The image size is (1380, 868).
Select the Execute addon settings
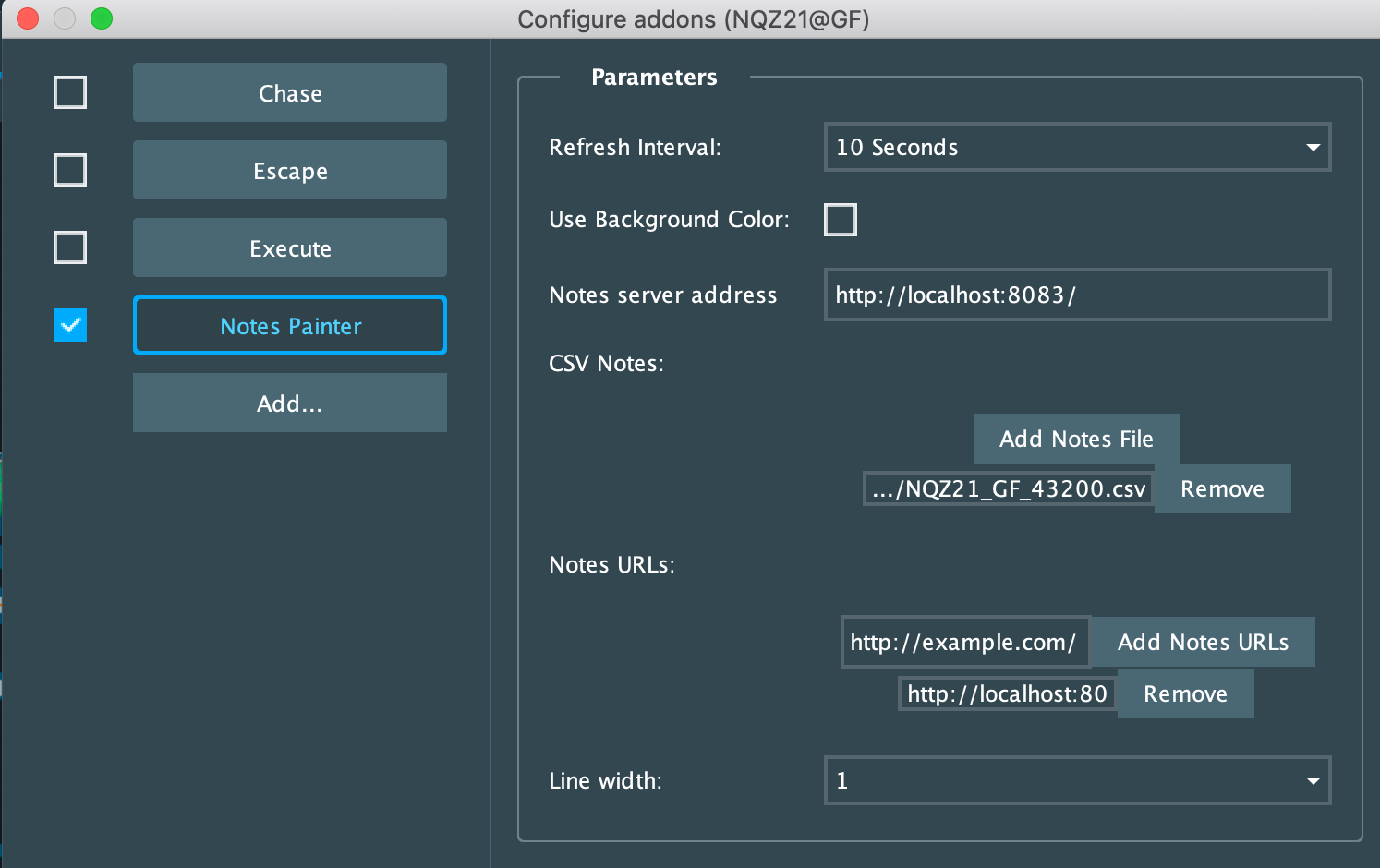click(x=289, y=247)
